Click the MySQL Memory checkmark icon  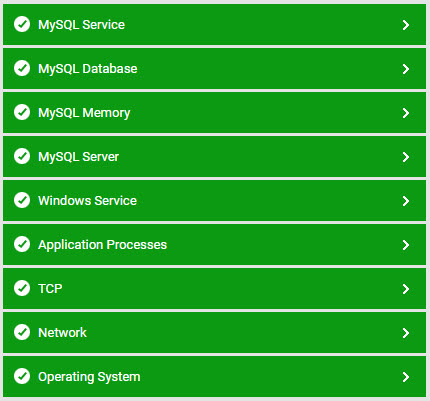22,112
